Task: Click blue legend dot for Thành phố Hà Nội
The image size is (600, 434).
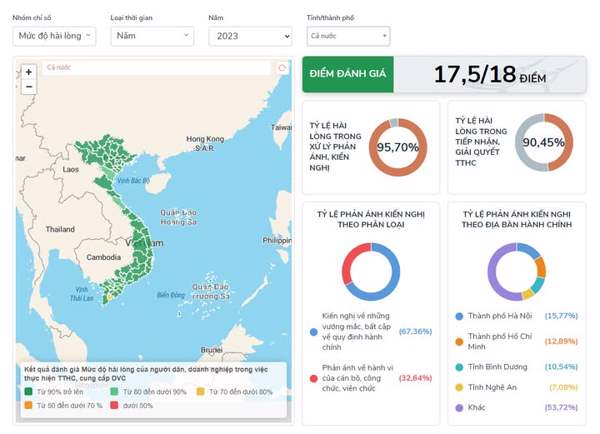Action: 458,316
